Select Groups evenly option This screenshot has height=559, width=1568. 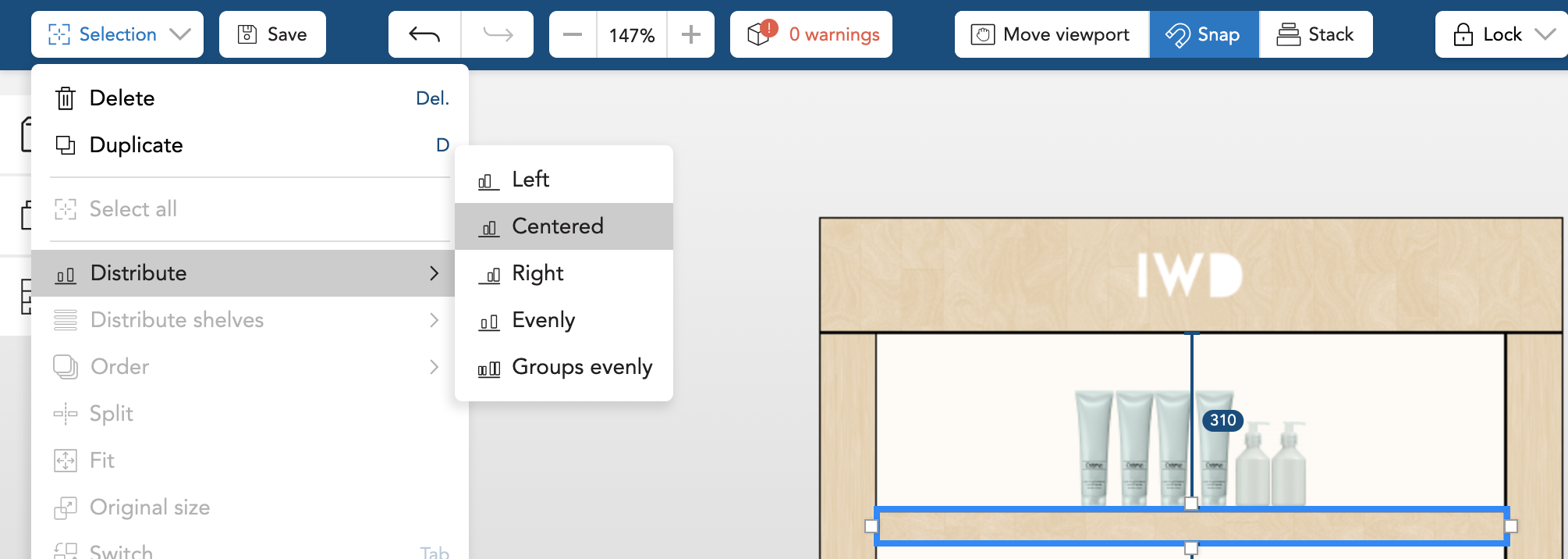(581, 367)
